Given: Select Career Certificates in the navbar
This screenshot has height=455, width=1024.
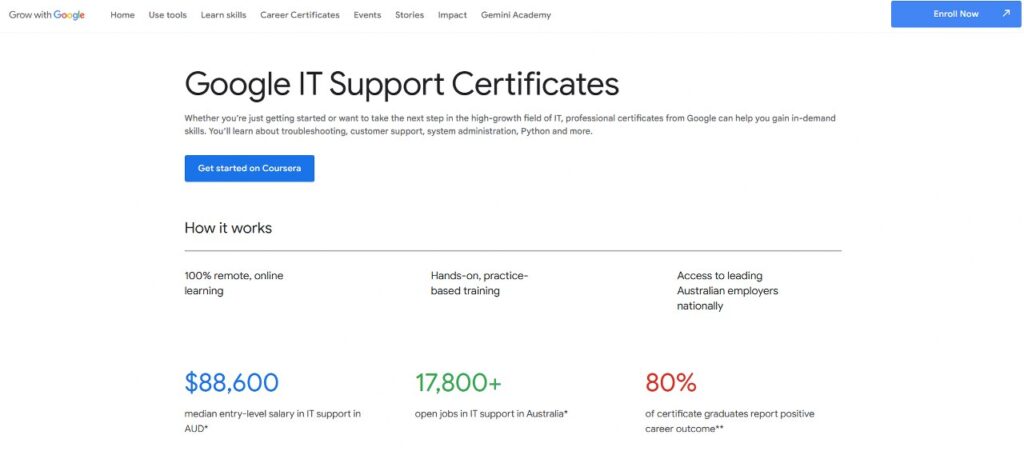Looking at the screenshot, I should [x=299, y=15].
